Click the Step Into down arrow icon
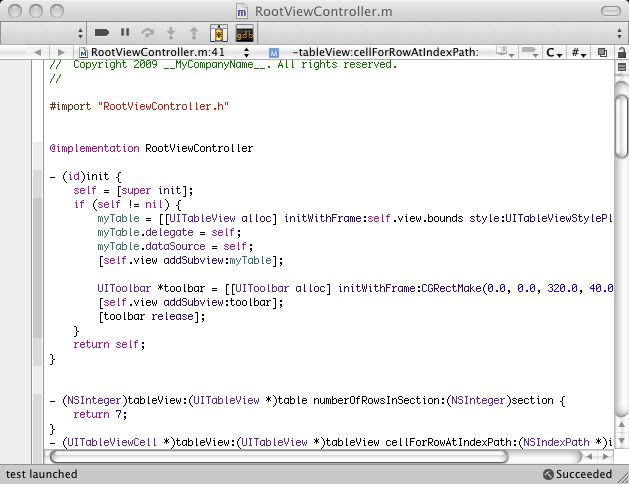The image size is (629, 484). click(171, 33)
